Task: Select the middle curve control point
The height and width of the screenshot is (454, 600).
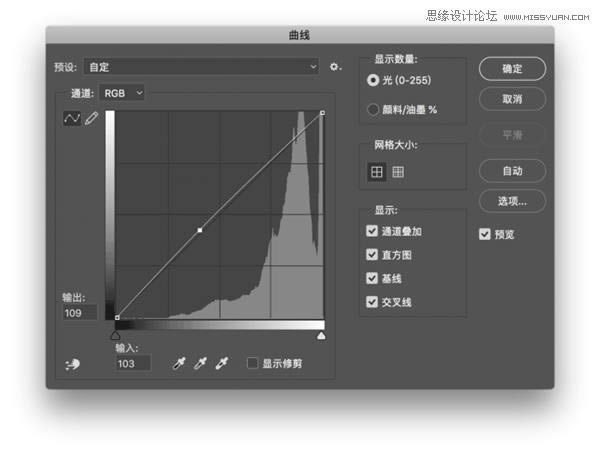Action: [x=200, y=230]
